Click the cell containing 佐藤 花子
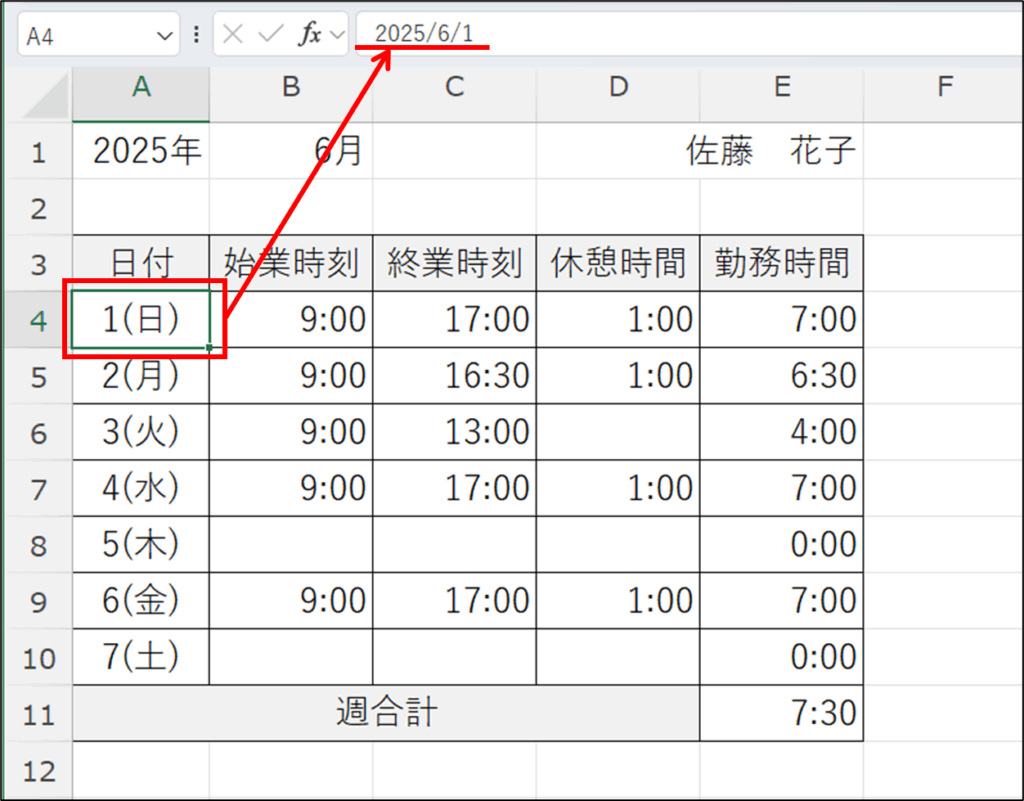This screenshot has width=1024, height=801. 770,152
